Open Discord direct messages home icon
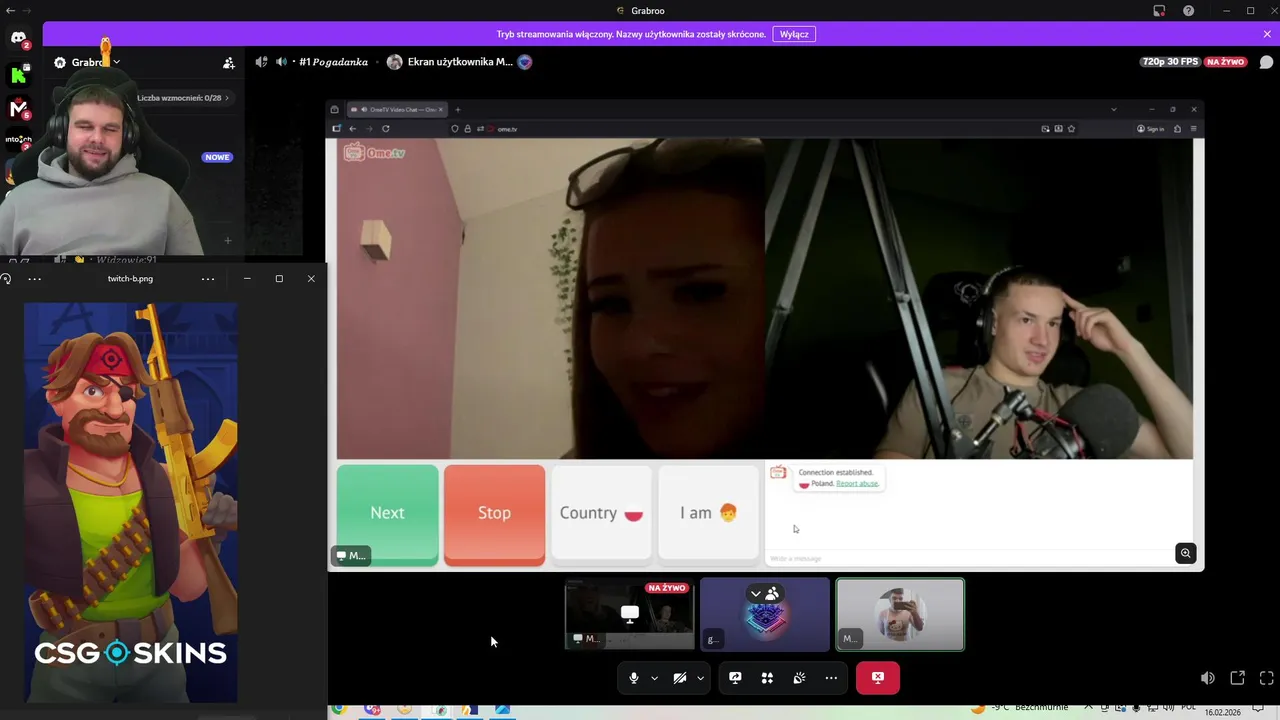The image size is (1280, 720). [x=18, y=38]
